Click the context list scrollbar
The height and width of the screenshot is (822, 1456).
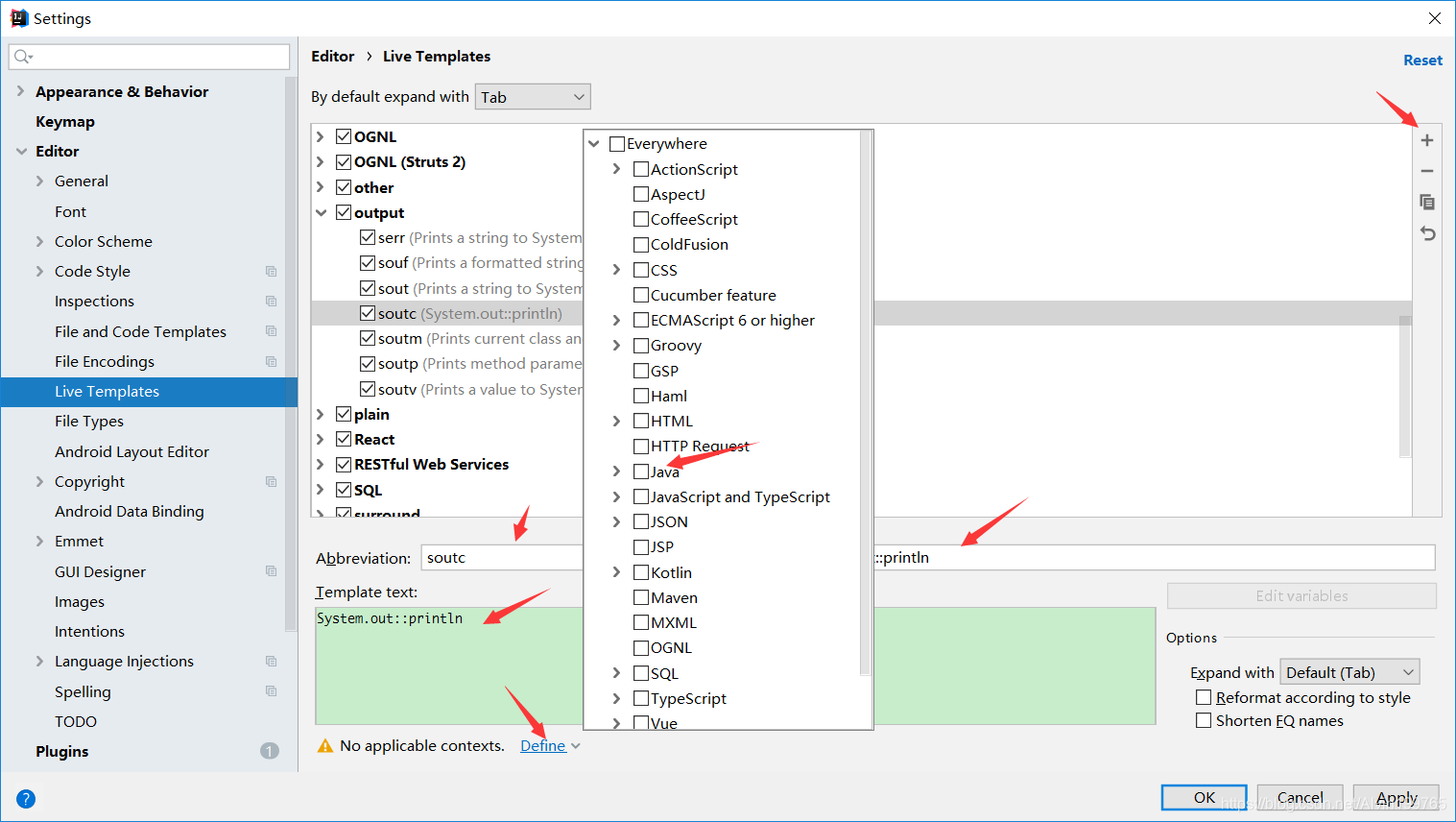[x=866, y=403]
